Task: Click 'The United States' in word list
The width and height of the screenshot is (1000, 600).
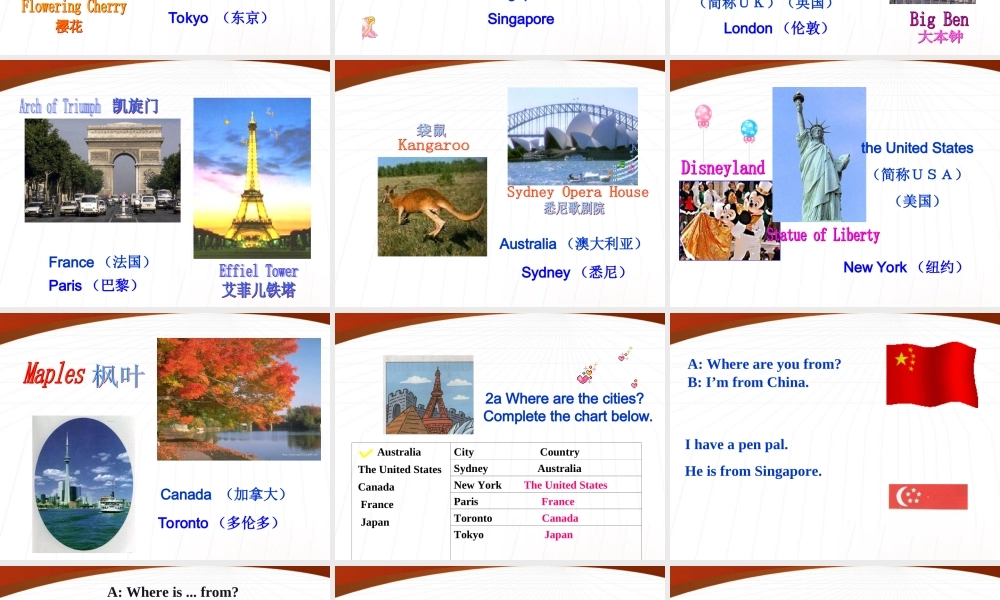Action: pos(400,469)
